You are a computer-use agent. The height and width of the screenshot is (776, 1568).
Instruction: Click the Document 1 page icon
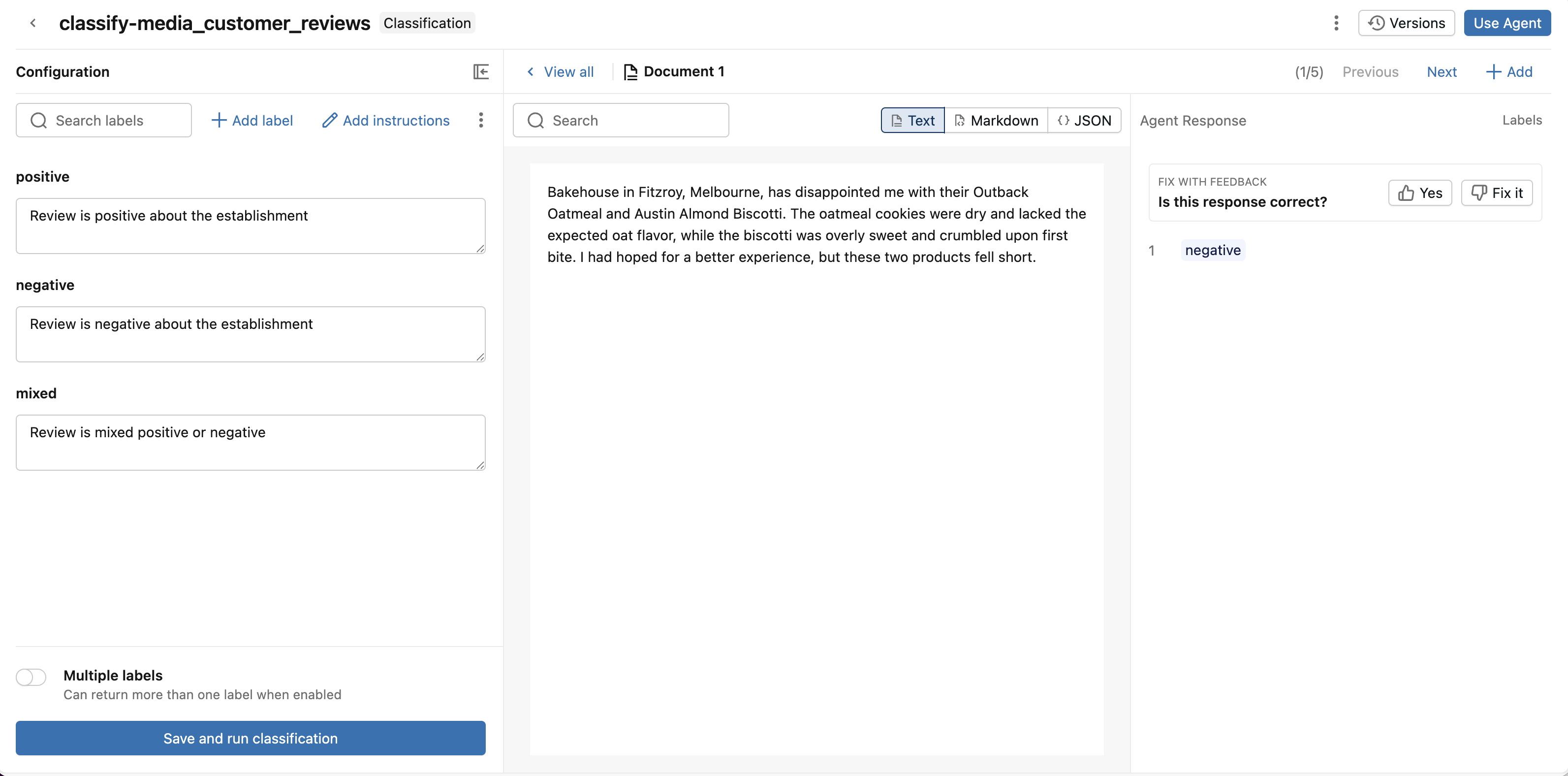point(630,71)
